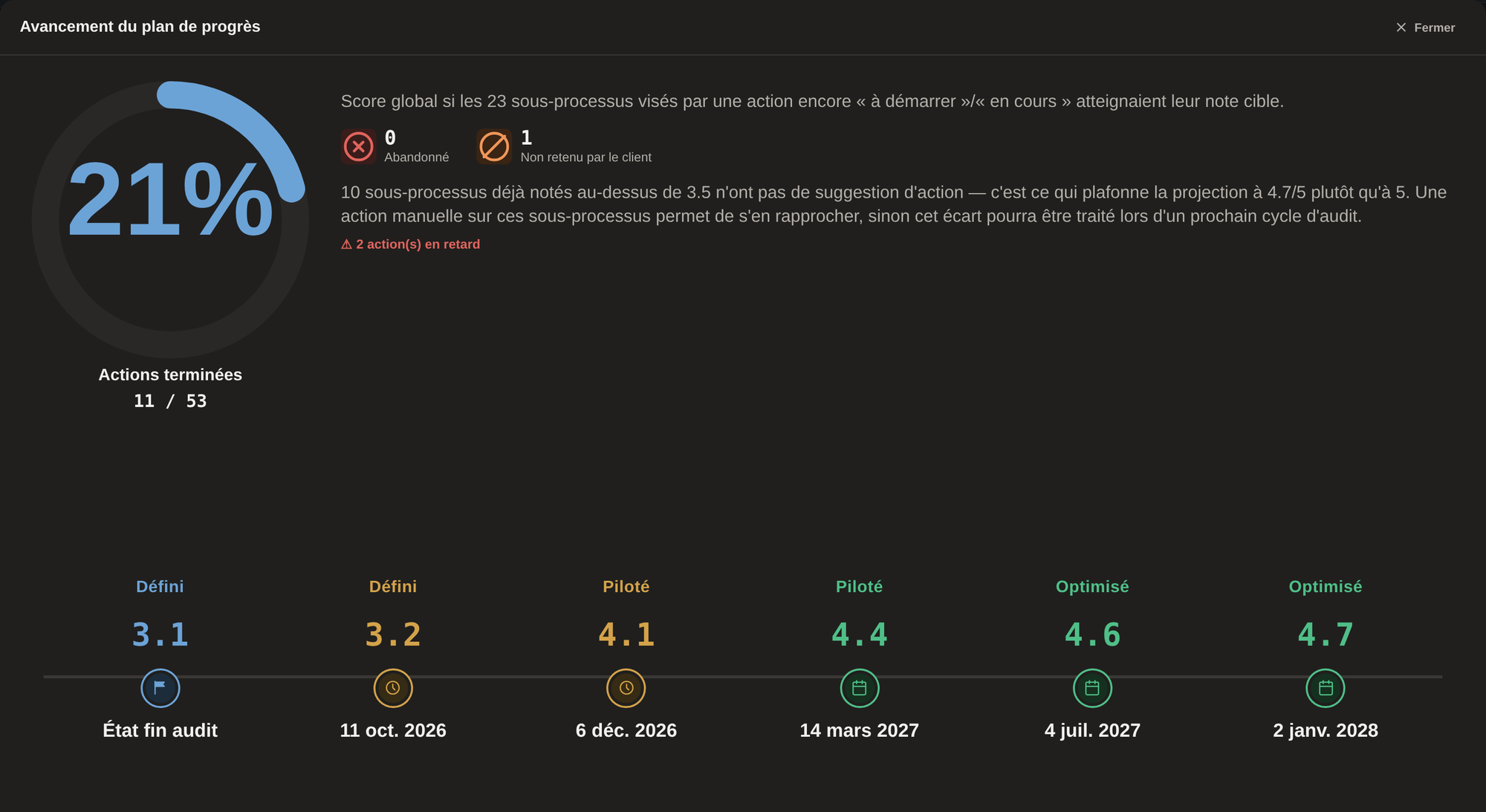This screenshot has height=812, width=1486.
Task: Click the Abandonné count 0
Action: click(x=390, y=137)
